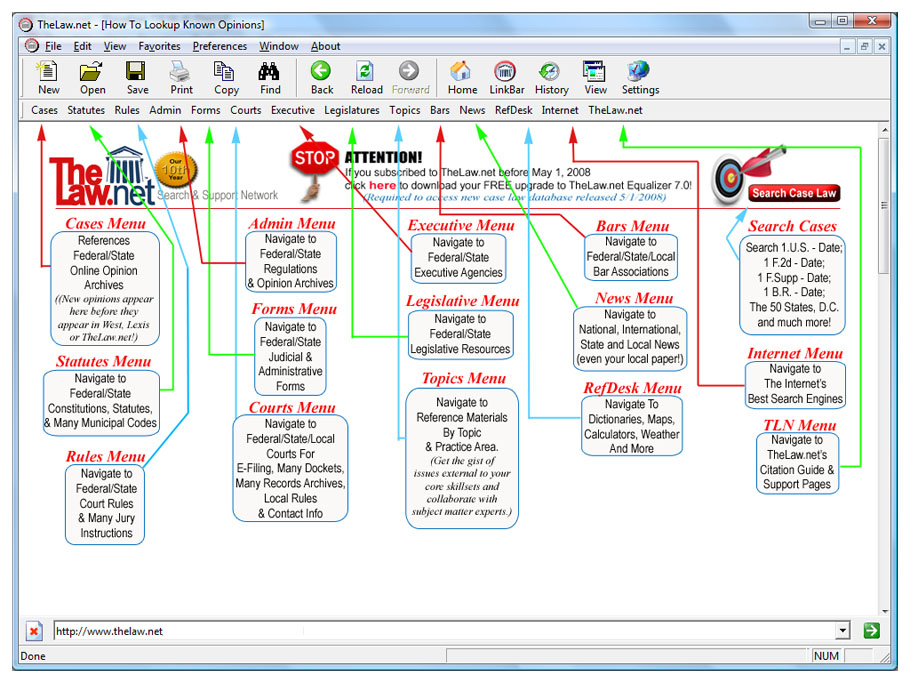
Task: Click the vertical scrollbar thumb
Action: (x=884, y=206)
